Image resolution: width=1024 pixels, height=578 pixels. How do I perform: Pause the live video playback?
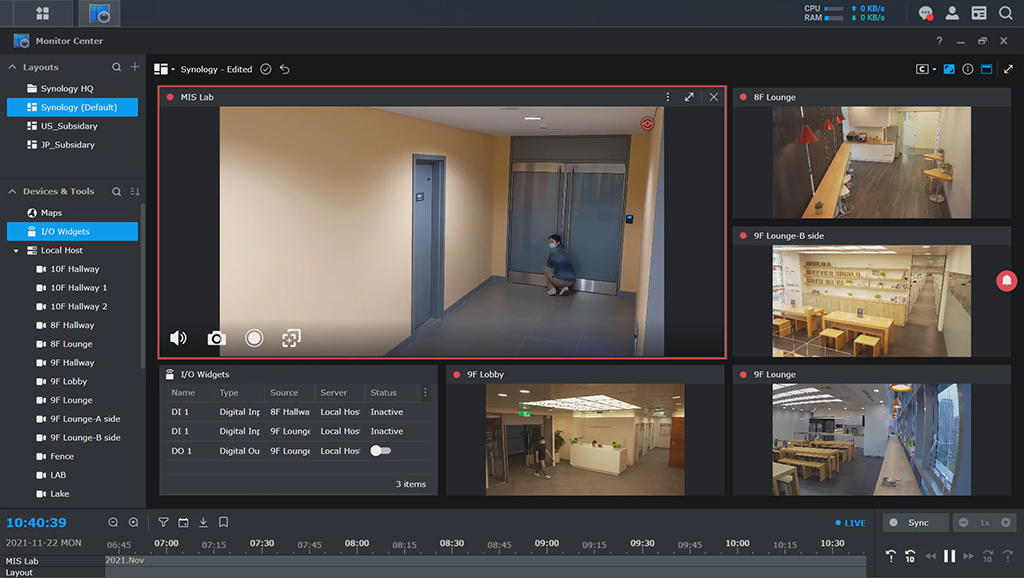pyautogui.click(x=949, y=556)
